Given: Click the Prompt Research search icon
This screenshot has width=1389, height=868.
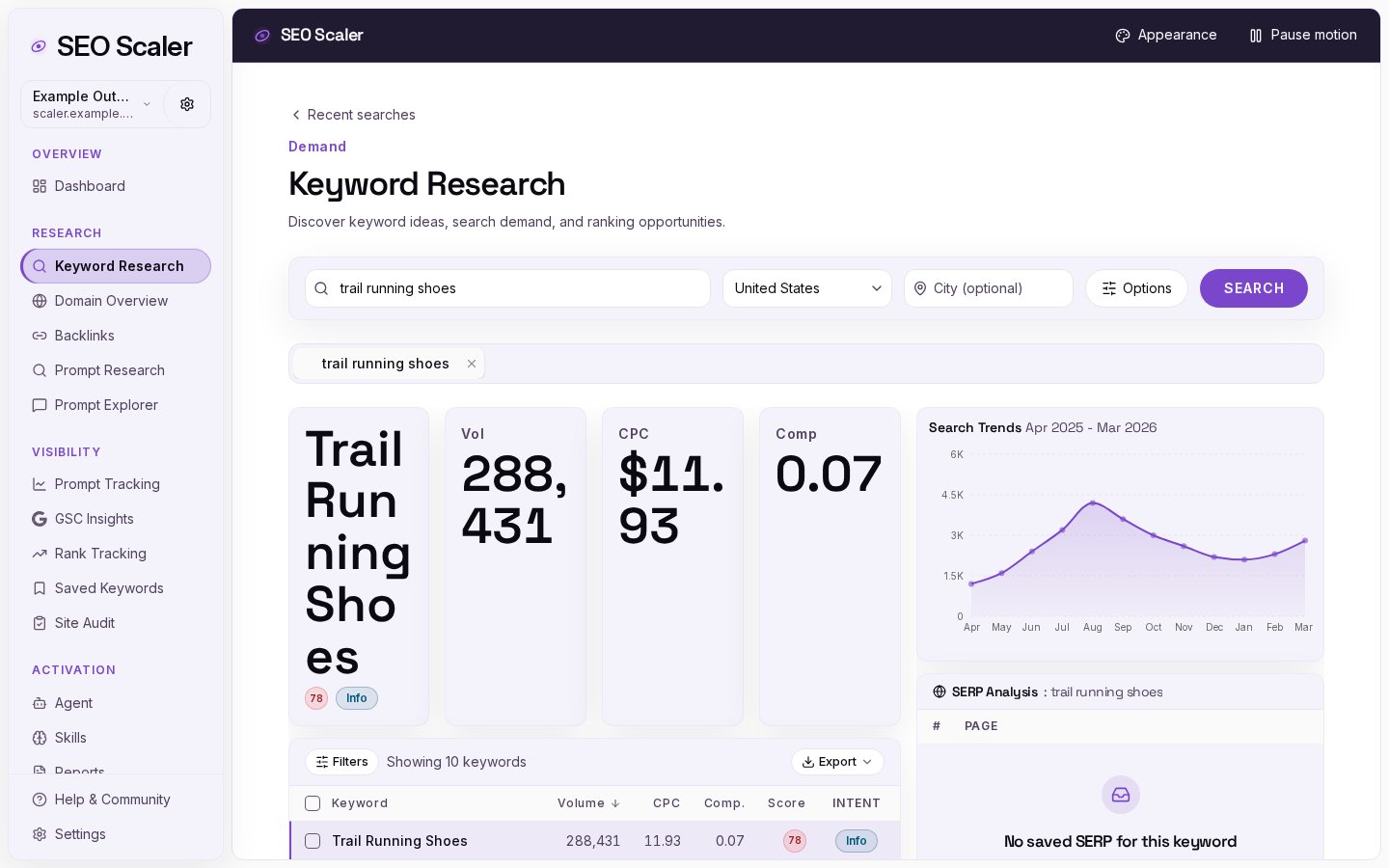Looking at the screenshot, I should tap(40, 370).
